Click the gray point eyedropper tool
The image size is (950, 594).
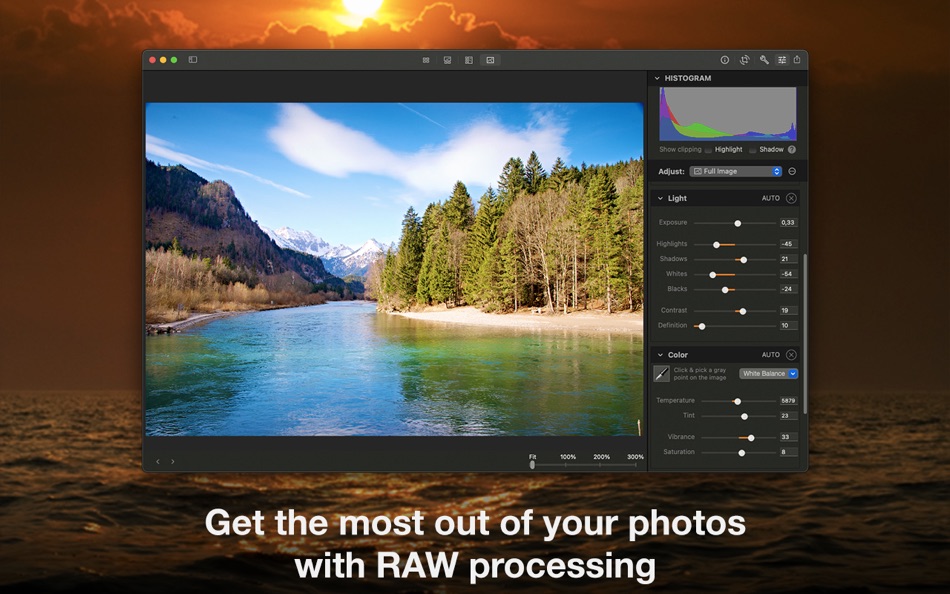pyautogui.click(x=662, y=373)
